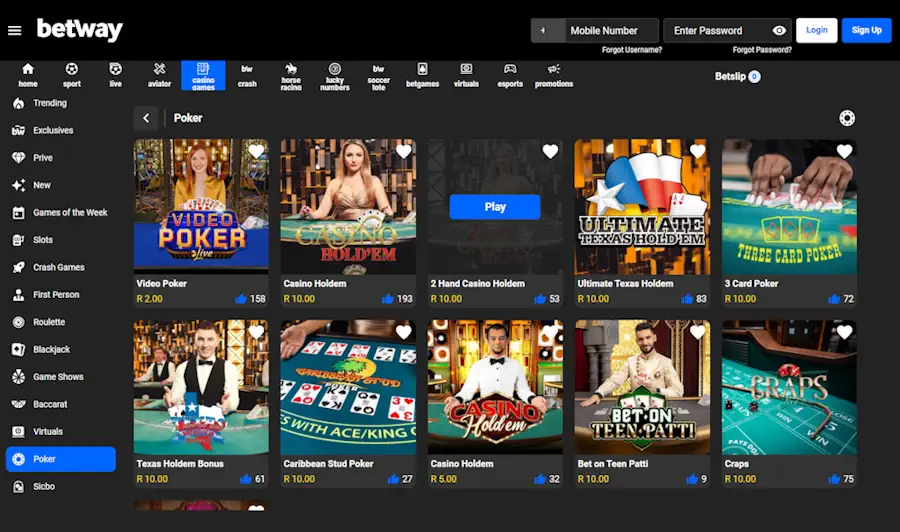Favorite Caribbean Stud Poker
The width and height of the screenshot is (900, 532).
click(x=404, y=332)
